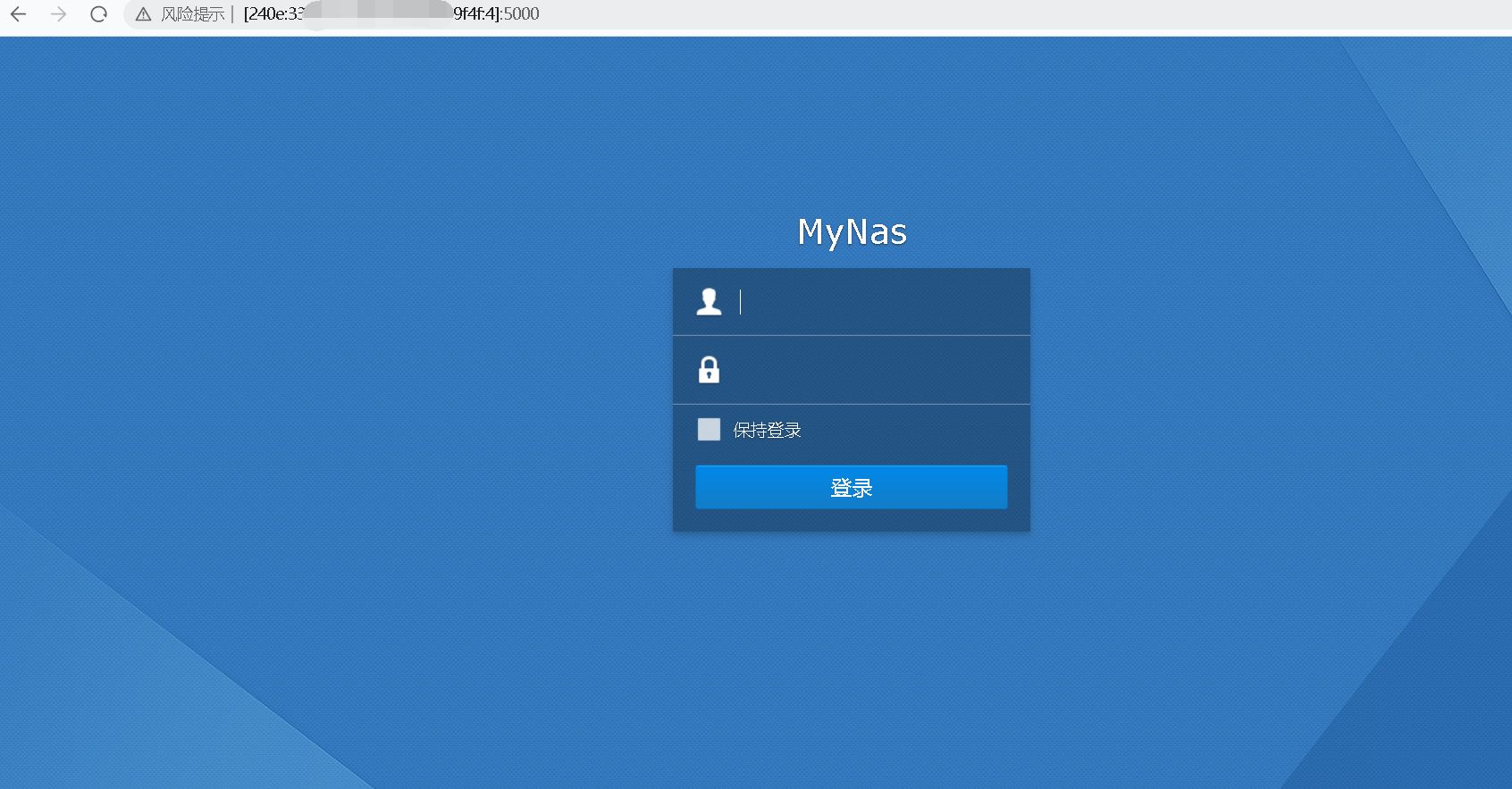Click the browser back arrow
This screenshot has width=1512, height=789.
point(18,14)
